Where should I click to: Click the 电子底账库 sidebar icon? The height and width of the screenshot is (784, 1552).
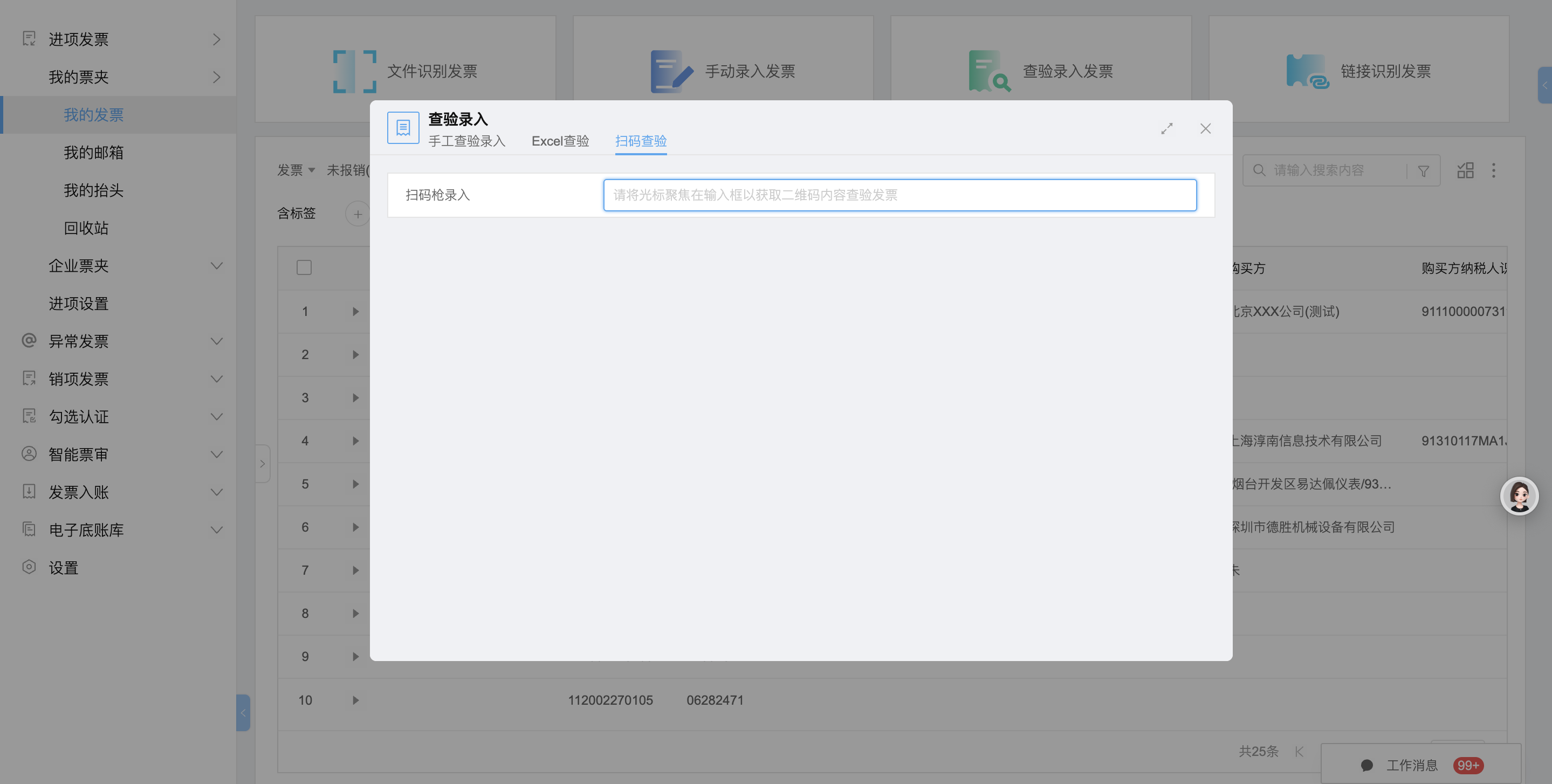pyautogui.click(x=29, y=529)
